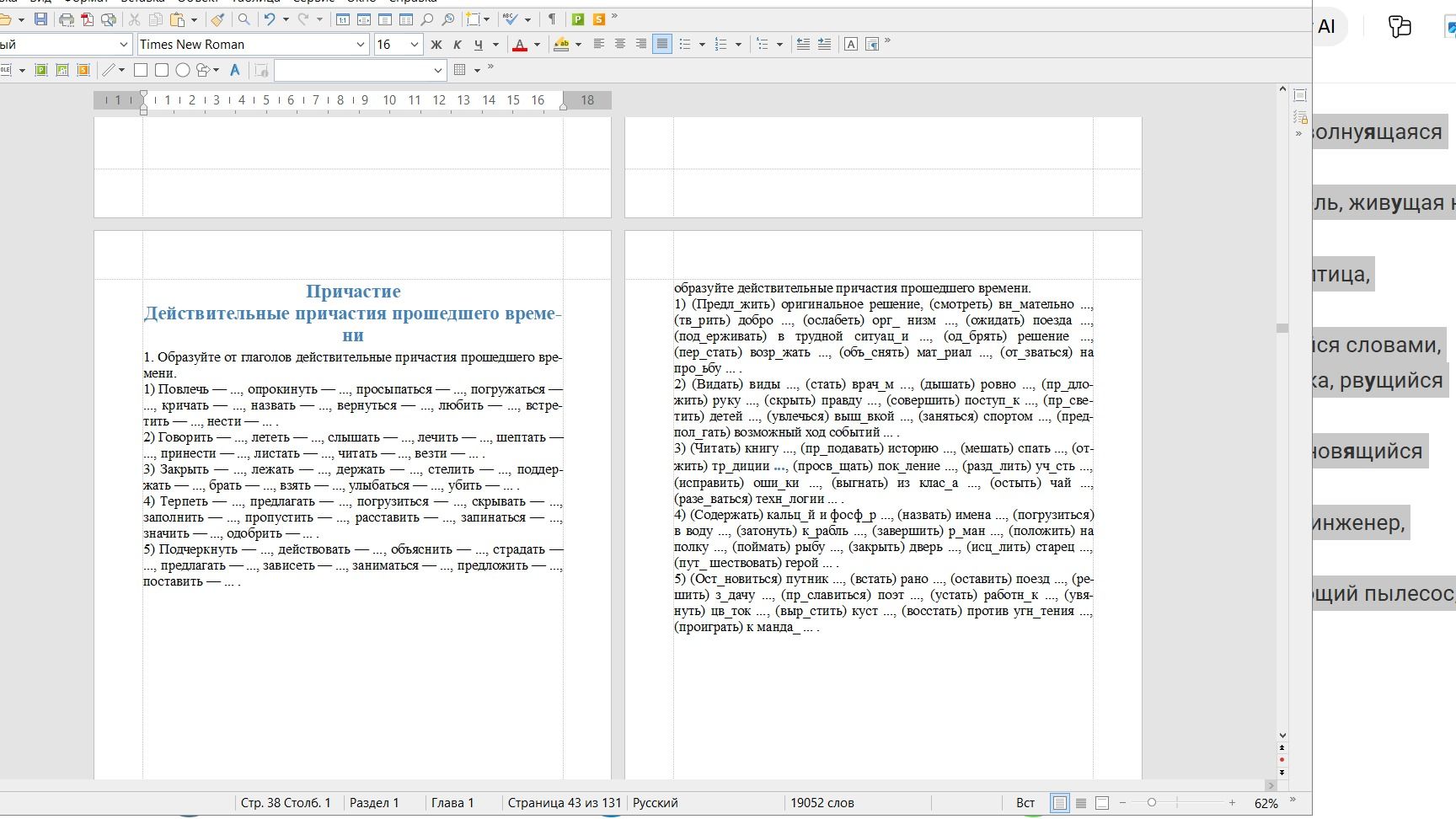Increase paragraph indent
This screenshot has width=1456, height=819.
click(x=824, y=45)
